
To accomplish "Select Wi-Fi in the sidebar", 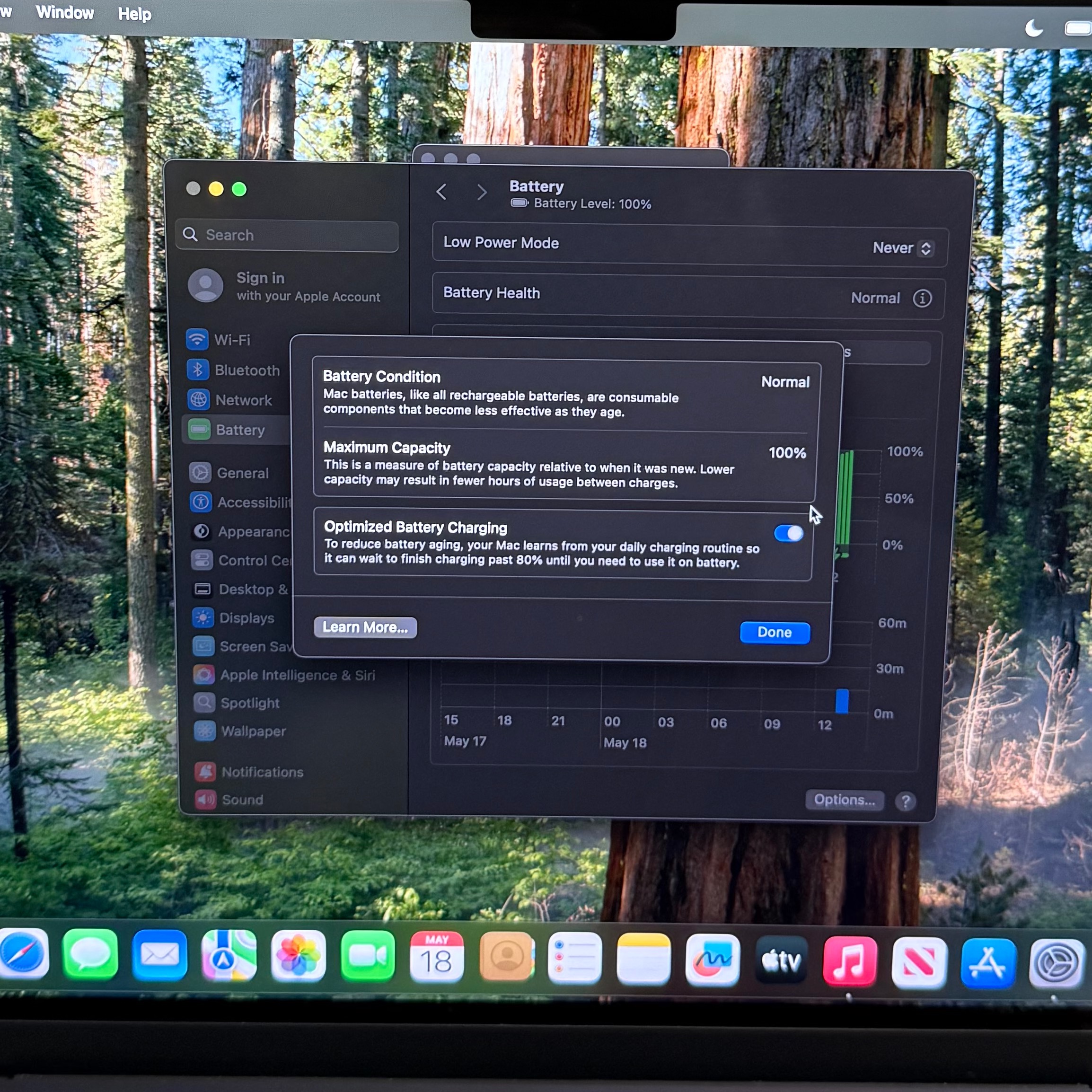I will 220,340.
